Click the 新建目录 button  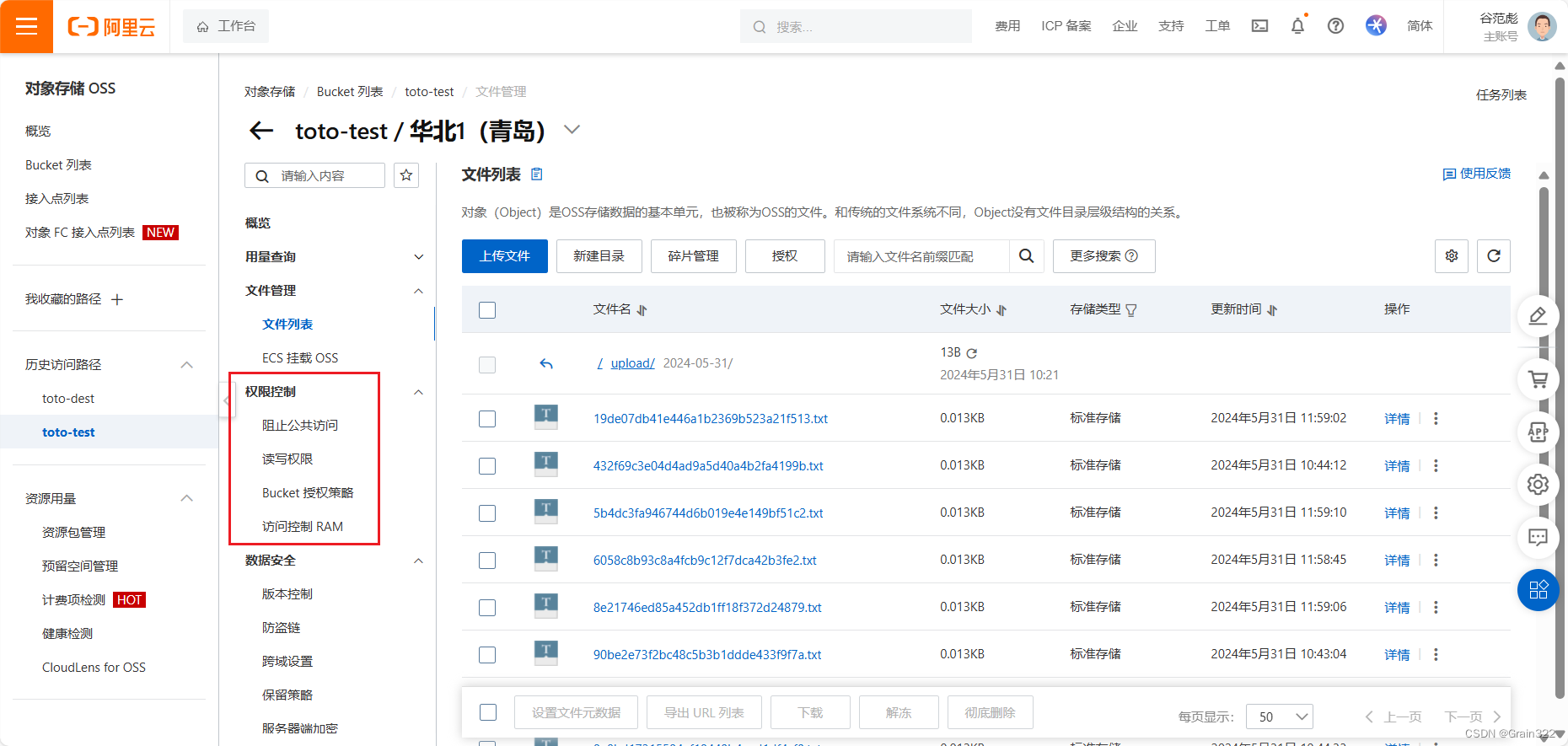[599, 256]
